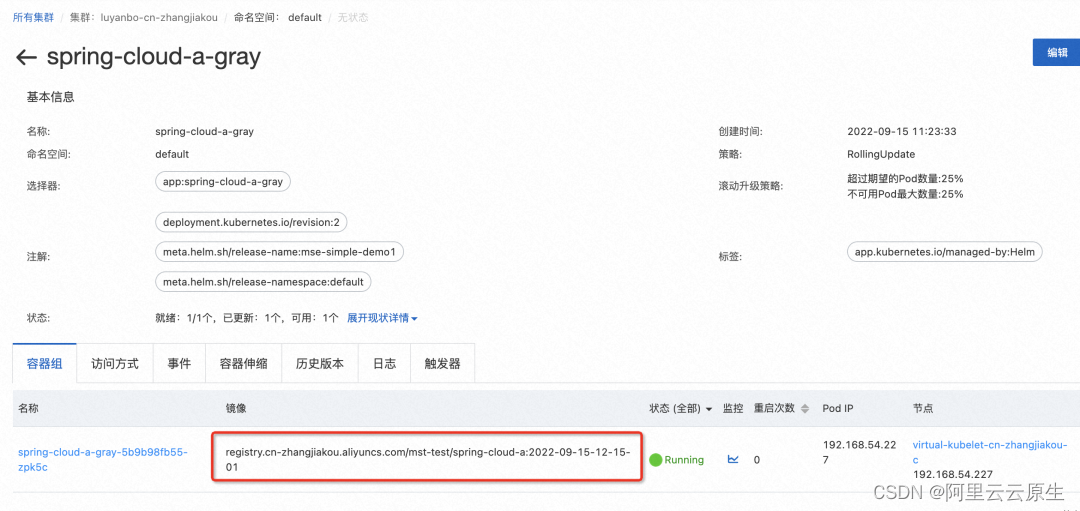Switch to 访问方式 tab
Screen dimensions: 1080x511
(115, 364)
